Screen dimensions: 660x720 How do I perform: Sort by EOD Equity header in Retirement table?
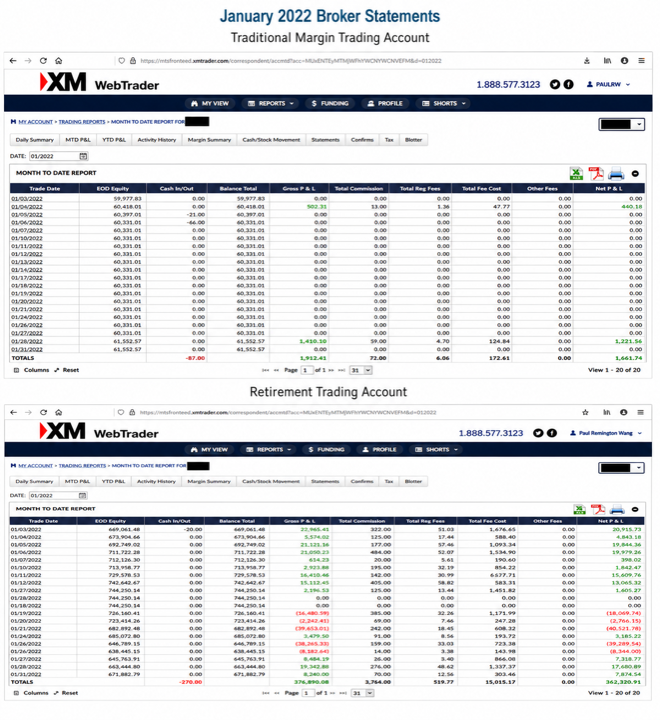tap(110, 521)
